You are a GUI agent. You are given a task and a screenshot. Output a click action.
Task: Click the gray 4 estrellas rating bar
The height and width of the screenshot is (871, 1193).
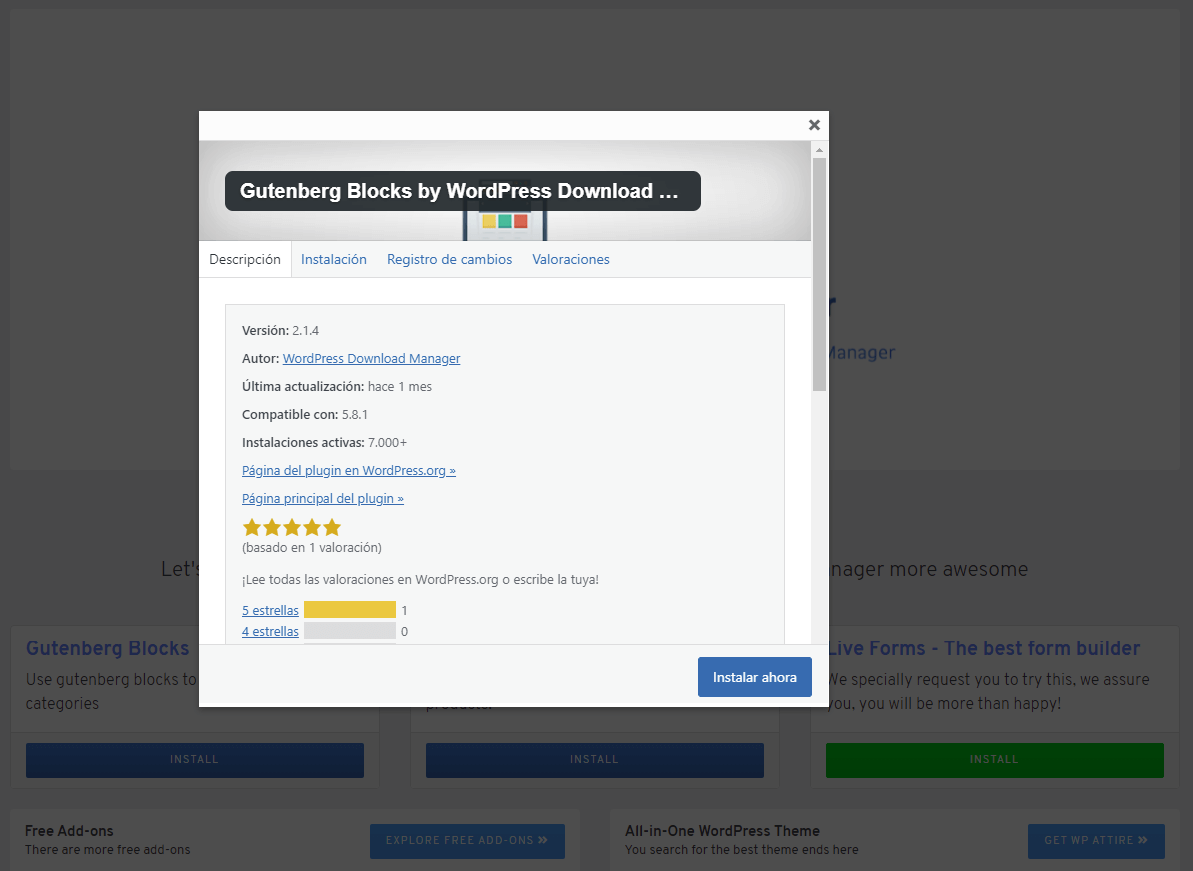coord(350,631)
